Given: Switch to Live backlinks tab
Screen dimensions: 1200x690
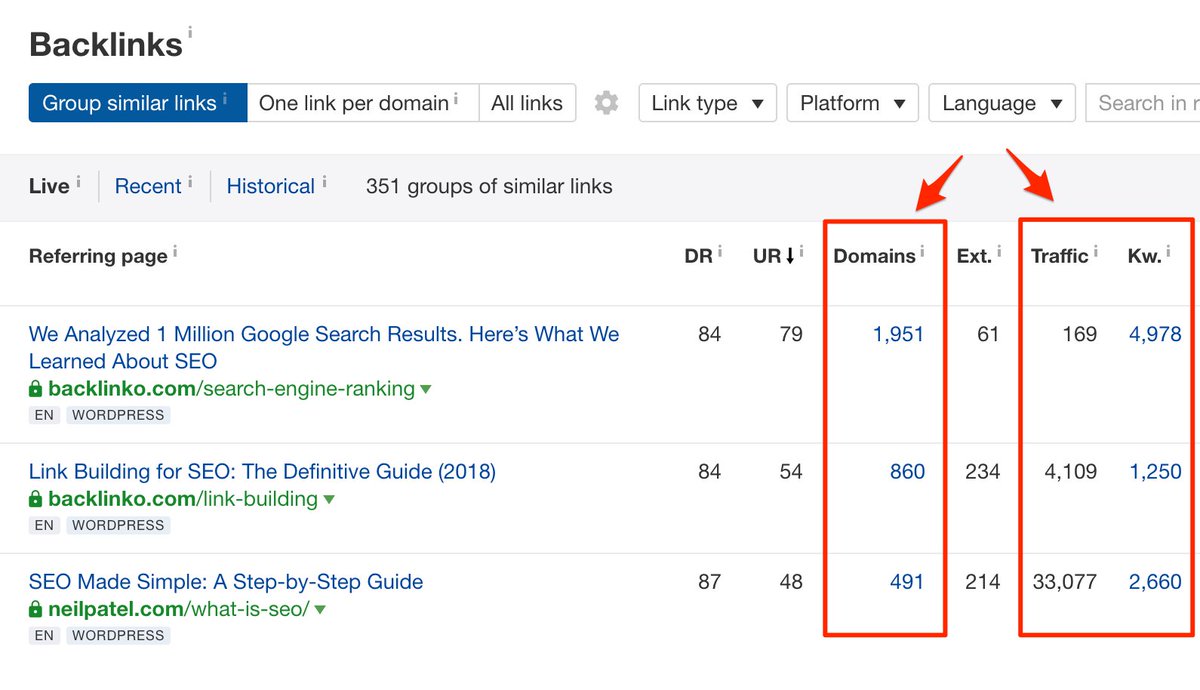Looking at the screenshot, I should click(49, 186).
